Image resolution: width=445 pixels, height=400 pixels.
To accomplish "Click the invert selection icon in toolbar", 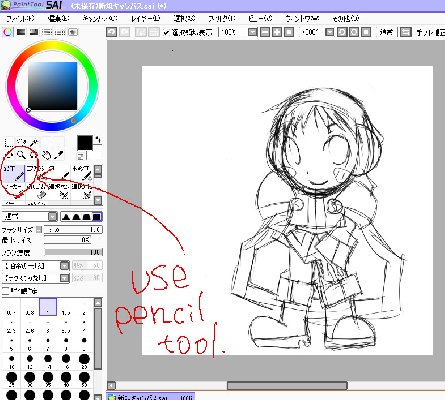I will point(153,32).
